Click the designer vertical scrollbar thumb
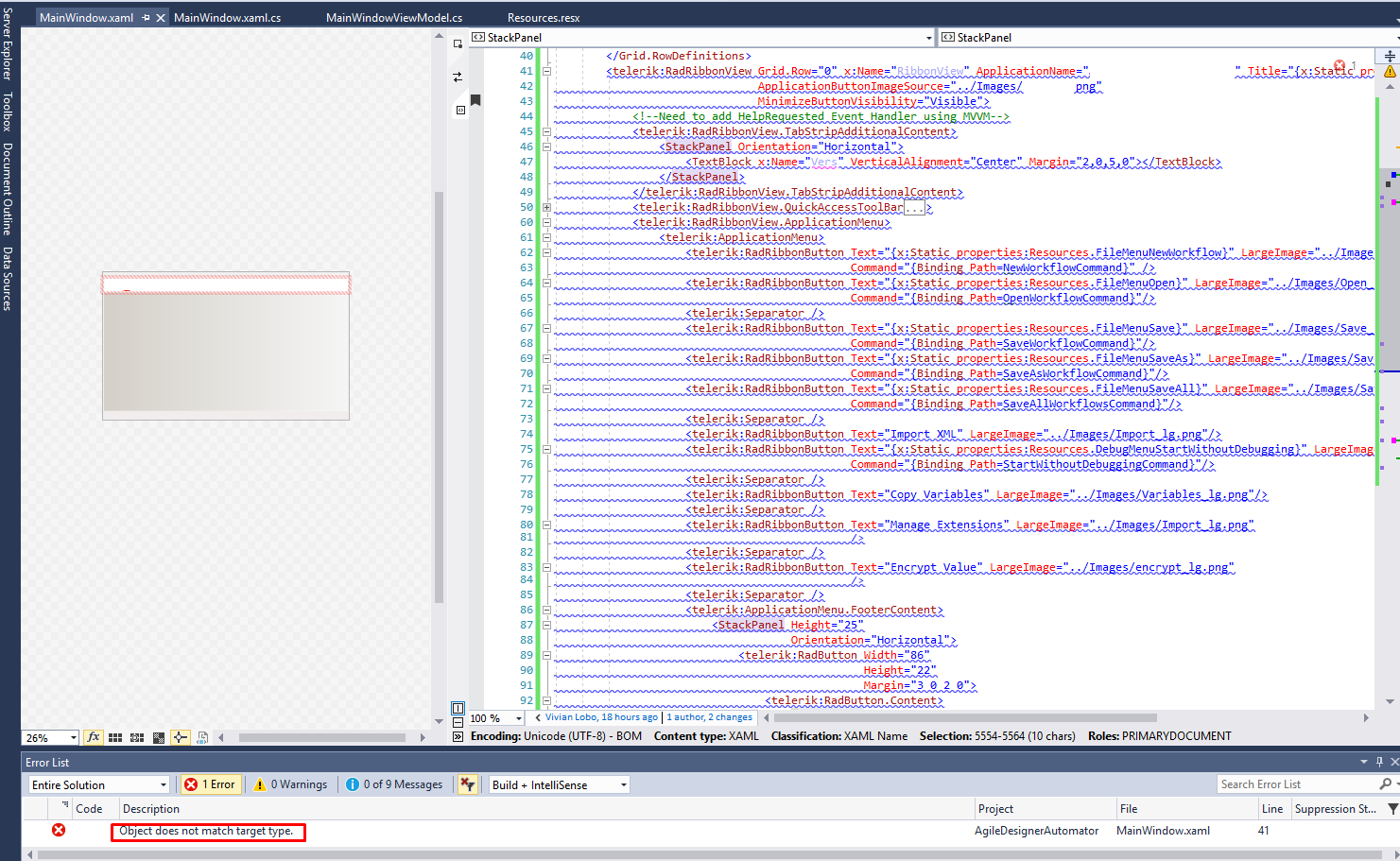Screen dimensions: 1400x861 pyautogui.click(x=439, y=397)
